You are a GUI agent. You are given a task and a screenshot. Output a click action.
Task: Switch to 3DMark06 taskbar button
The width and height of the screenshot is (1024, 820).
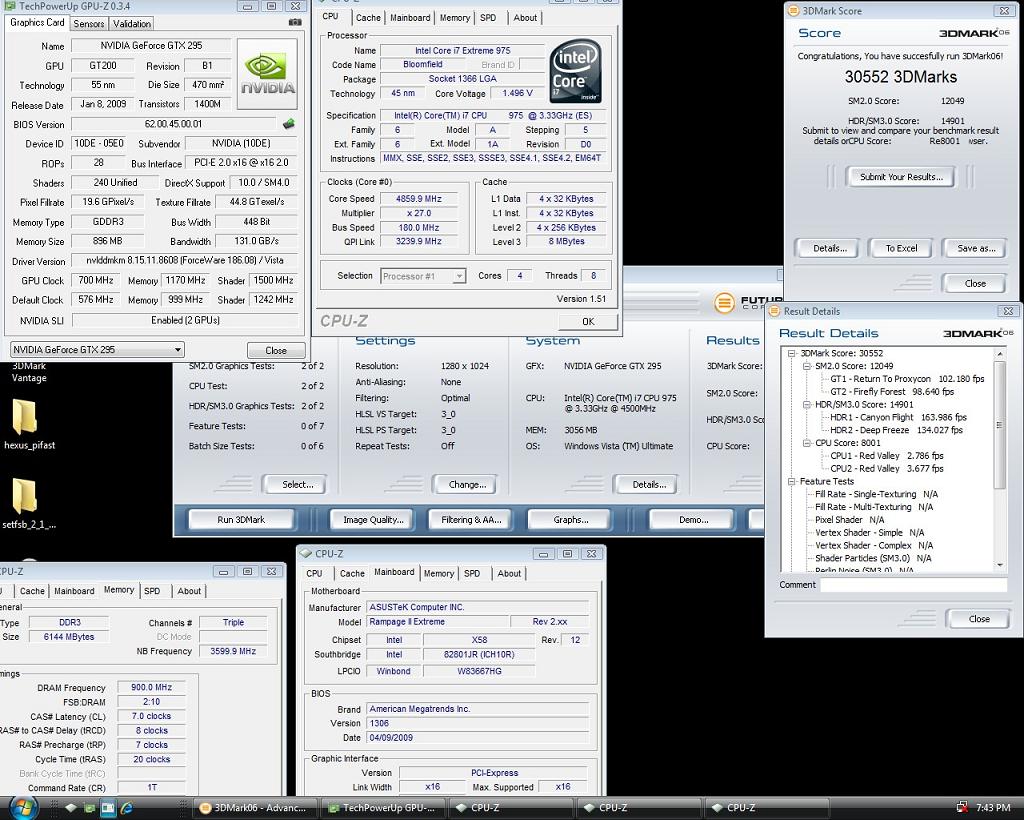point(256,808)
